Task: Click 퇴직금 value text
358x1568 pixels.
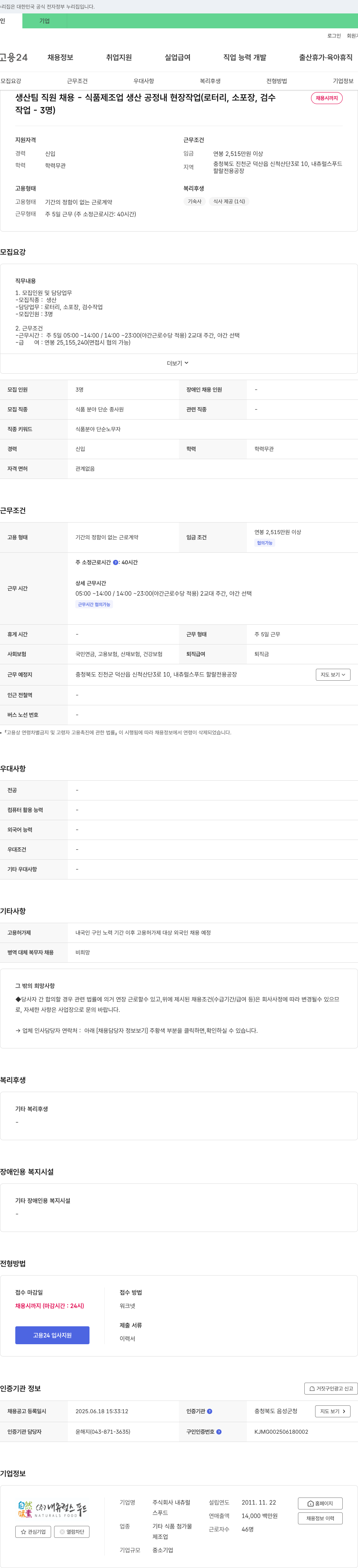Action: coord(262,654)
